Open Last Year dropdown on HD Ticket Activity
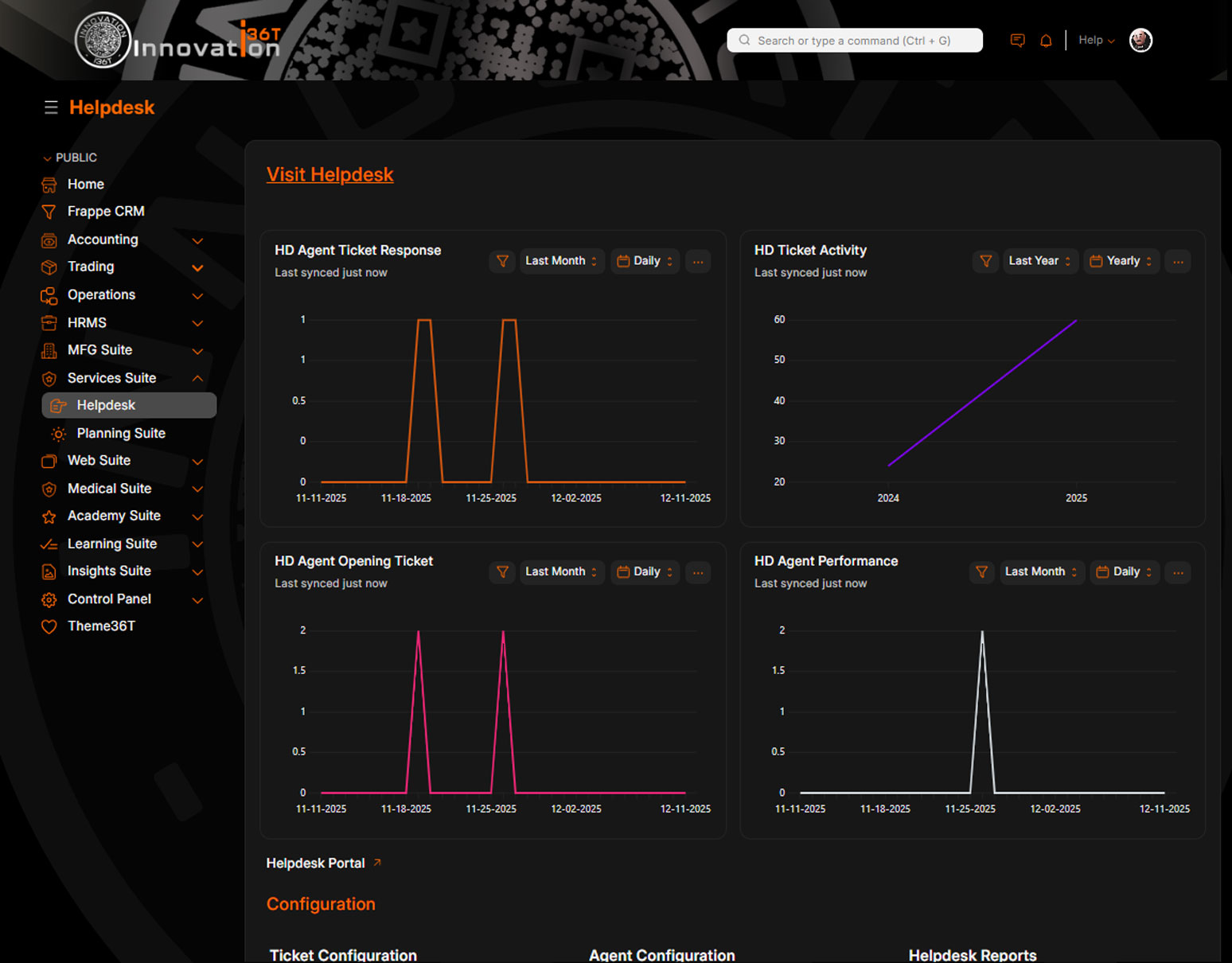This screenshot has height=963, width=1232. pyautogui.click(x=1039, y=261)
